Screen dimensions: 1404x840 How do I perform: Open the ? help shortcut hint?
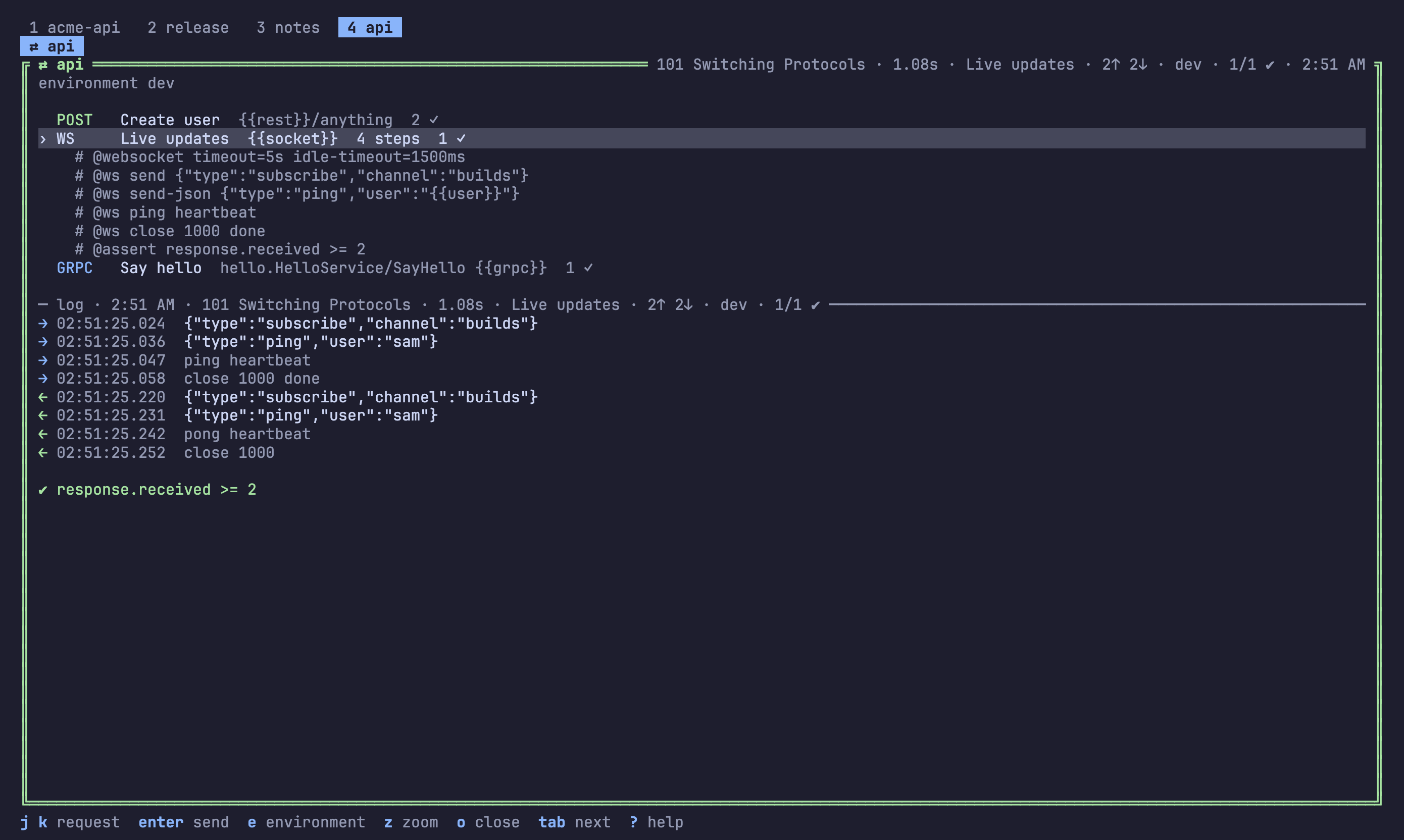[x=656, y=822]
